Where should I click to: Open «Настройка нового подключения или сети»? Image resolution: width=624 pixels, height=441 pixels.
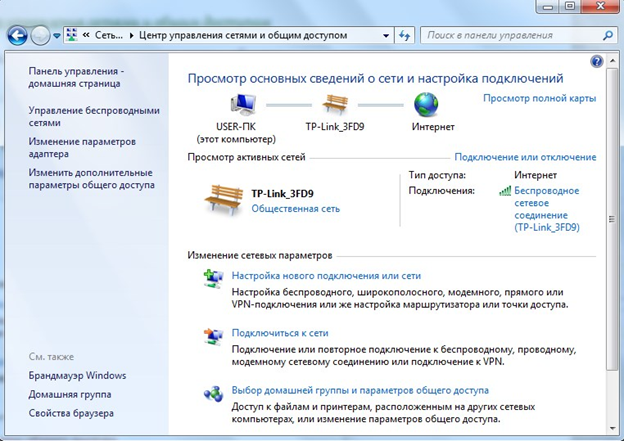tap(326, 276)
